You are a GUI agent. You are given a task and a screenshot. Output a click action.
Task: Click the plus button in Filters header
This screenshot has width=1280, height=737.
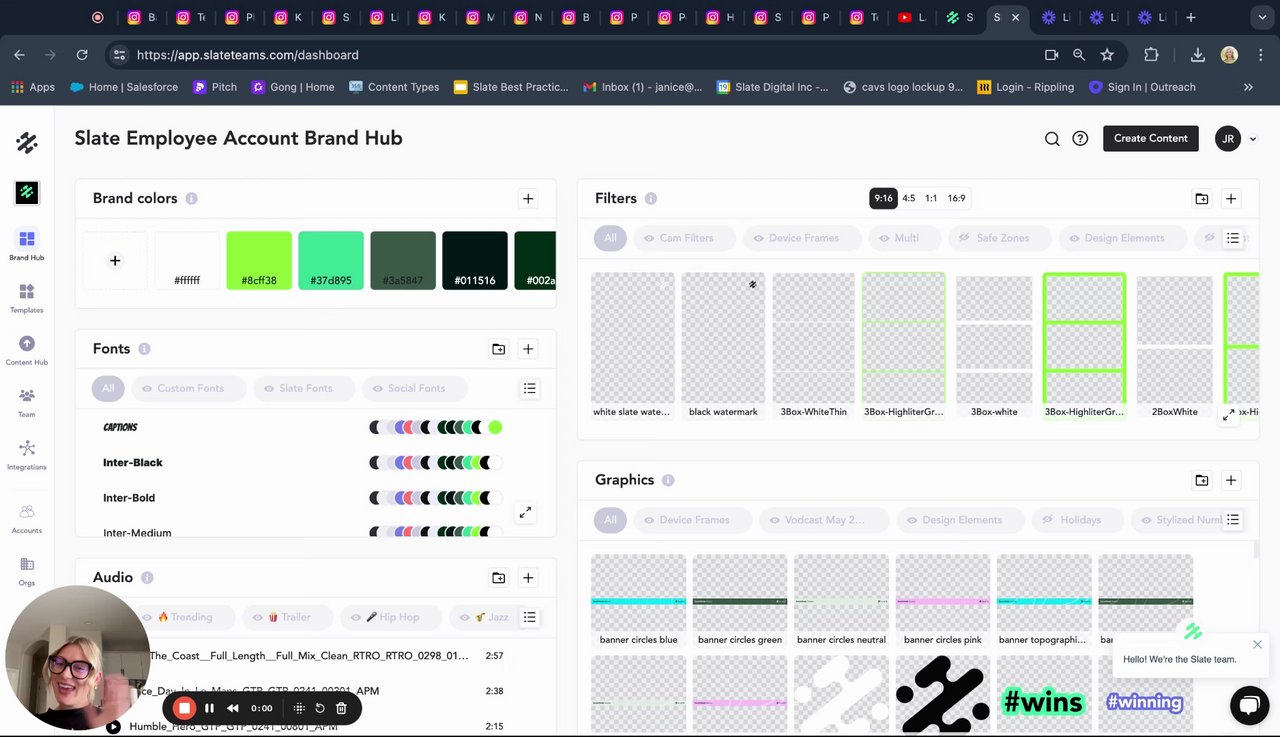tap(1231, 199)
